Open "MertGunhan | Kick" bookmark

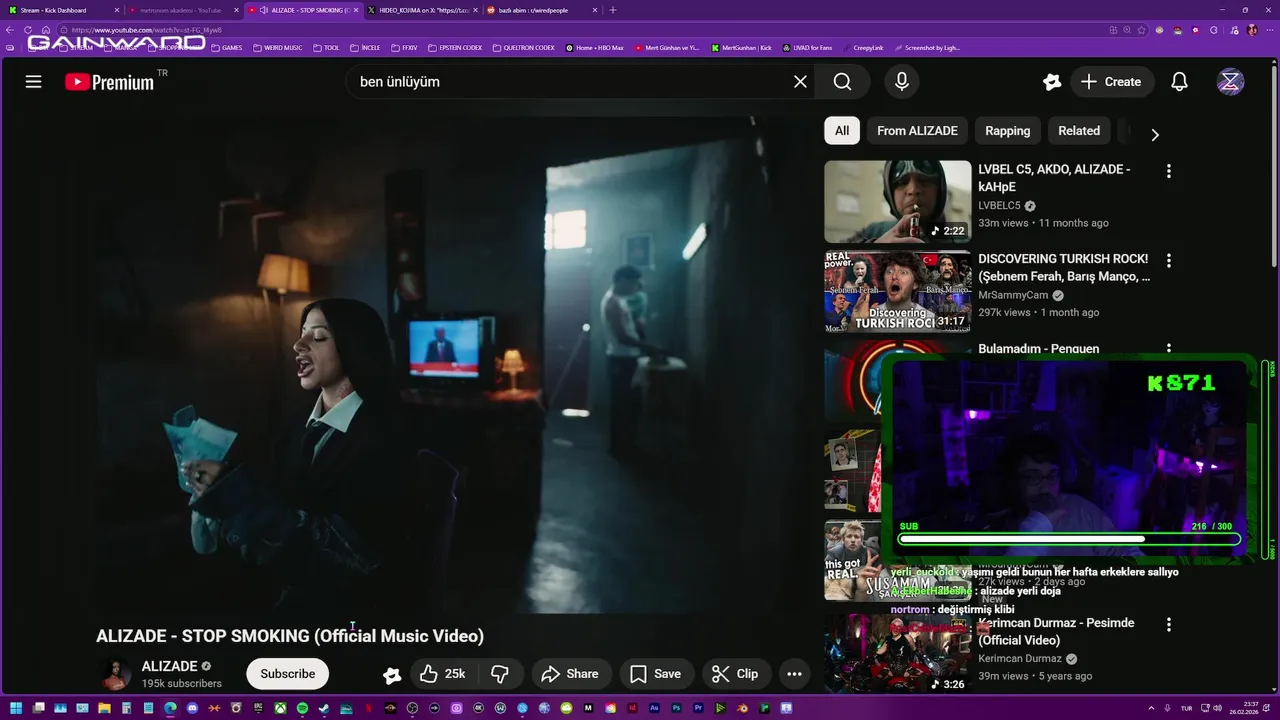click(x=742, y=48)
